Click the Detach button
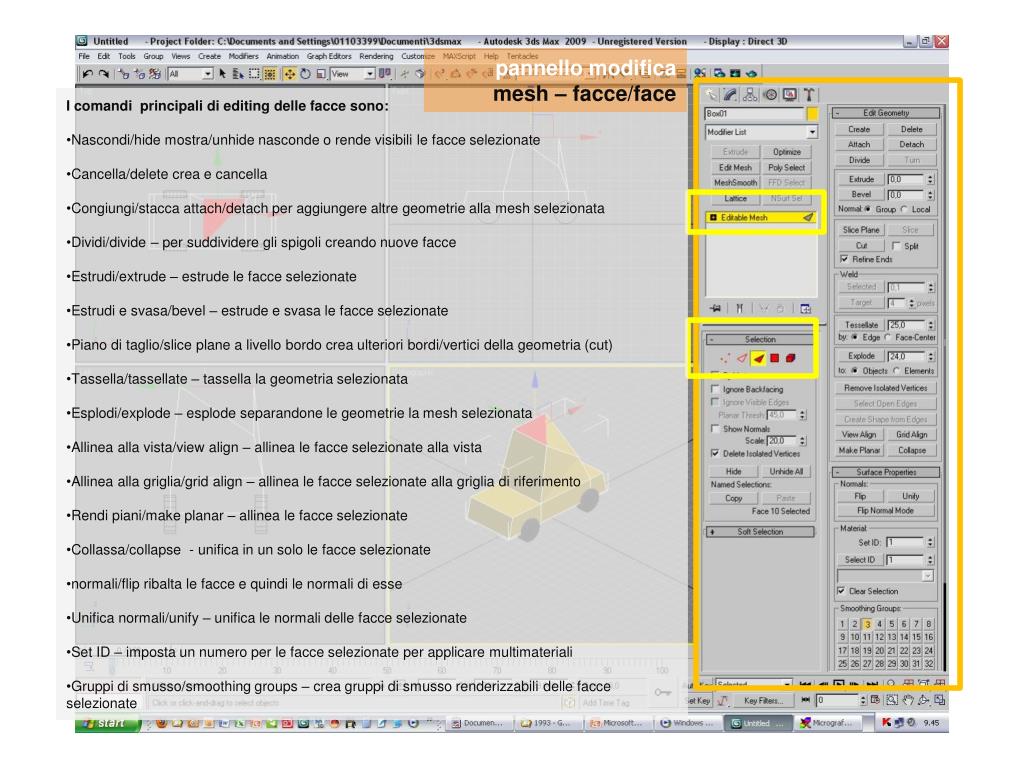 pyautogui.click(x=912, y=144)
